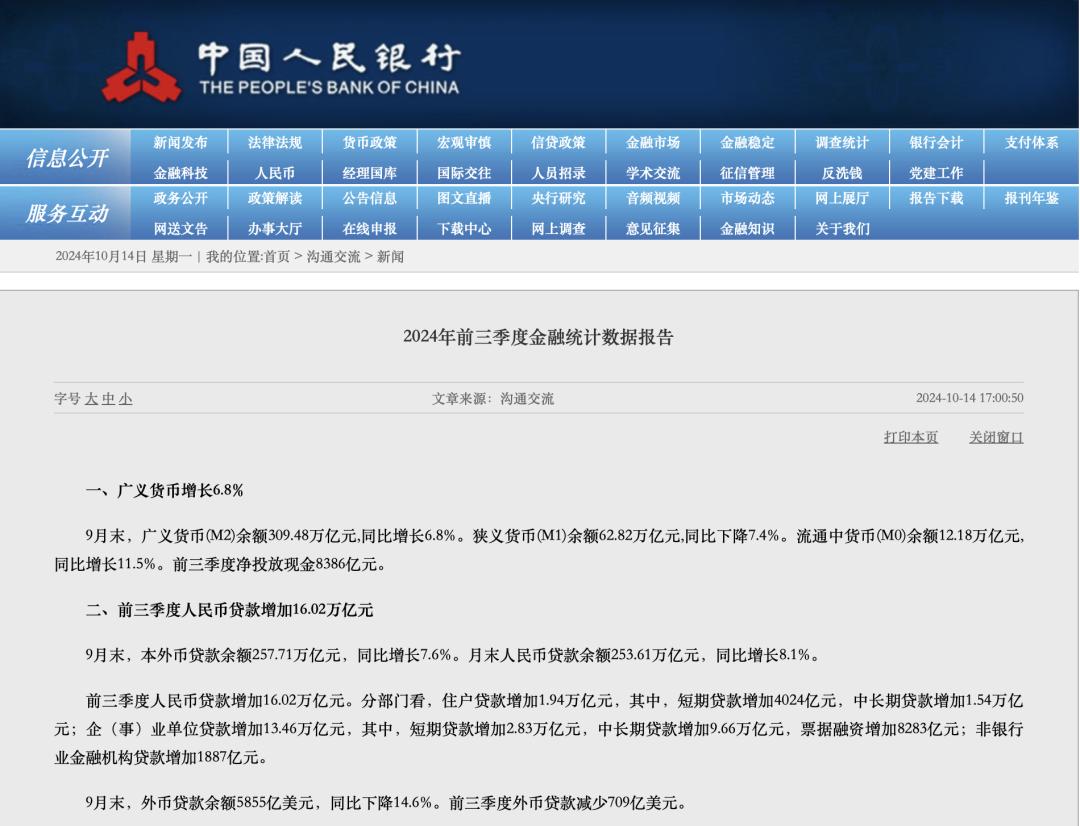Click 新闻 in the breadcrumb
Image resolution: width=1080 pixels, height=826 pixels.
point(391,257)
